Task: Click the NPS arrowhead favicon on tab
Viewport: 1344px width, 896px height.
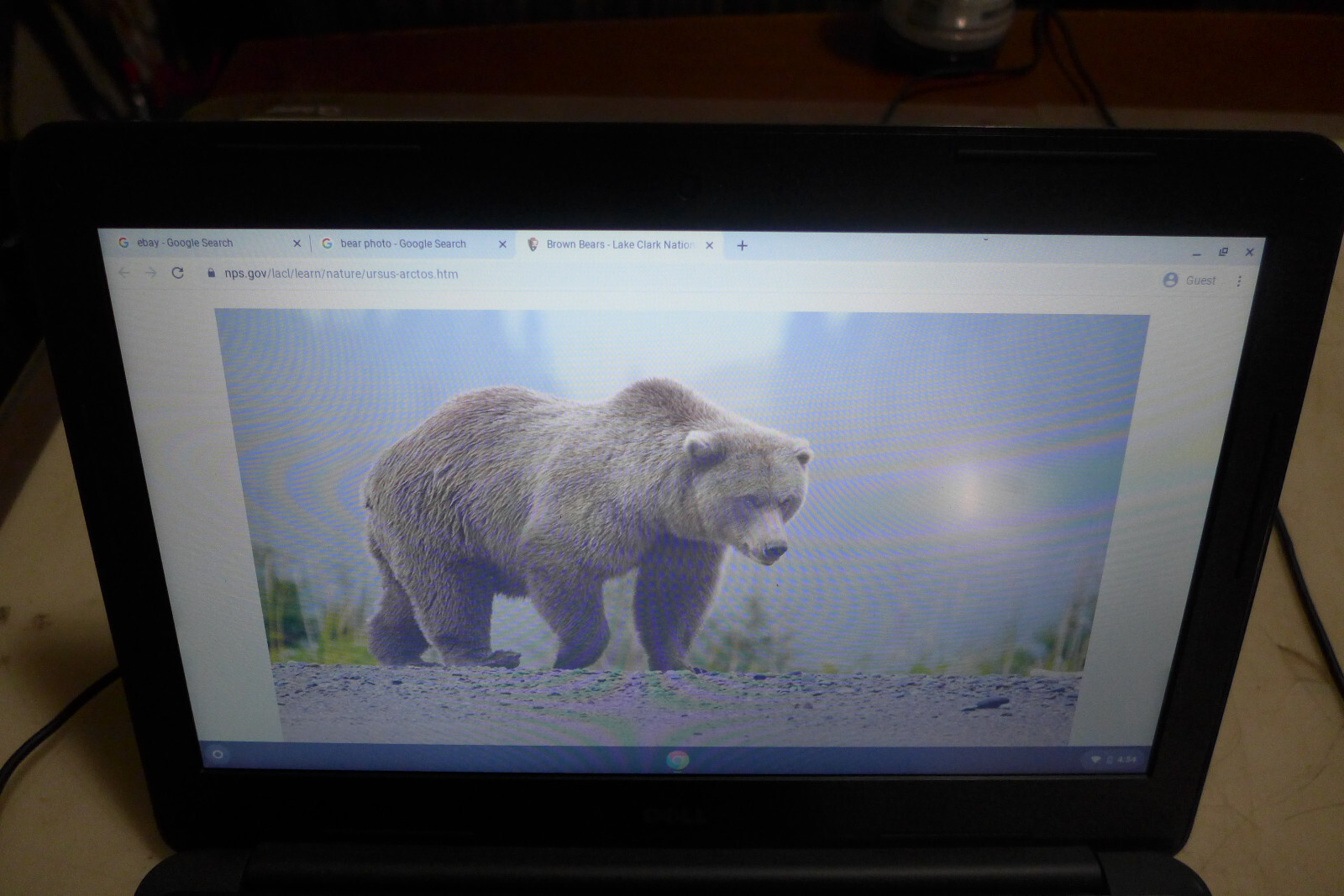Action: pyautogui.click(x=532, y=244)
